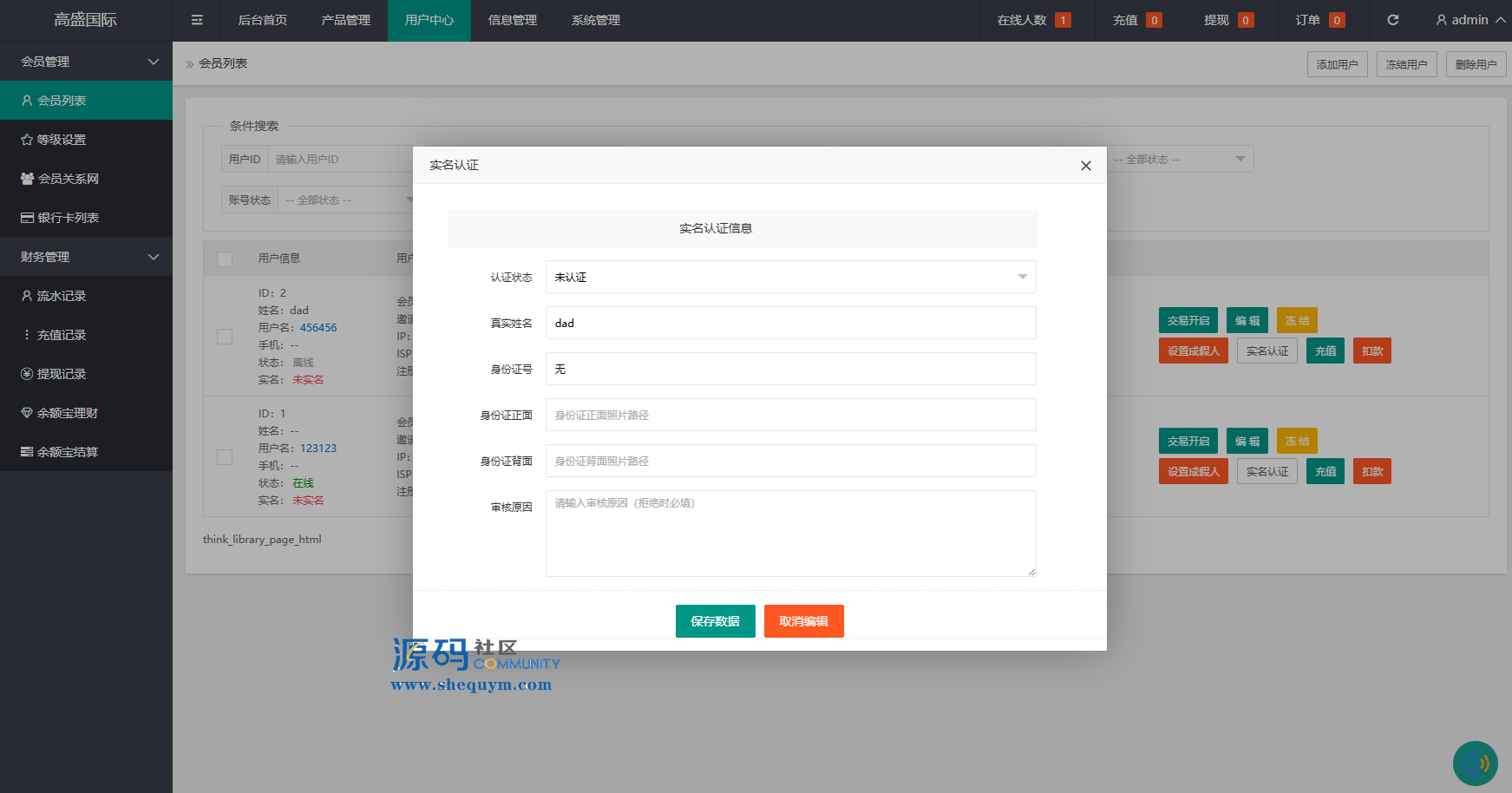Viewport: 1512px width, 793px height.
Task: Tick the checkbox for user ID 1
Action: (x=225, y=457)
